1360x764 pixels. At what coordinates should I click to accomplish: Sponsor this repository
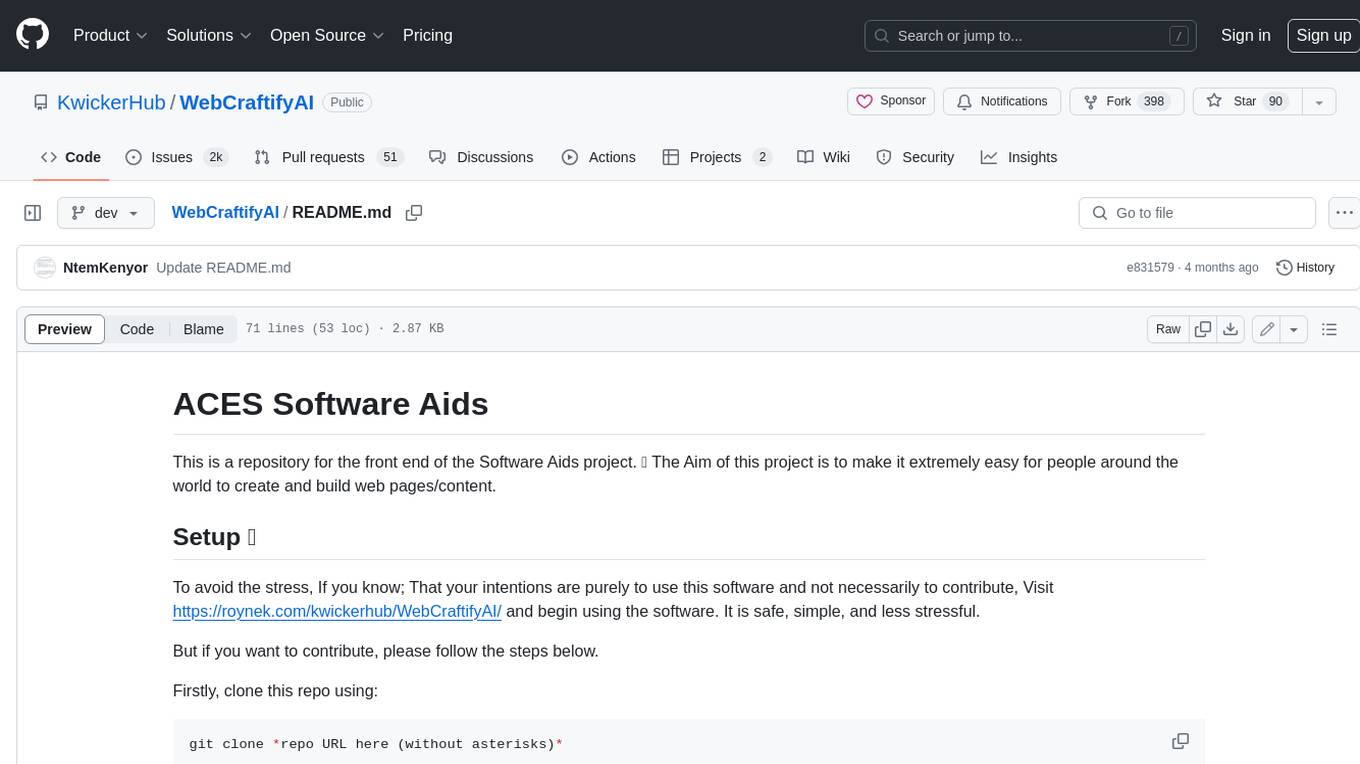coord(890,101)
